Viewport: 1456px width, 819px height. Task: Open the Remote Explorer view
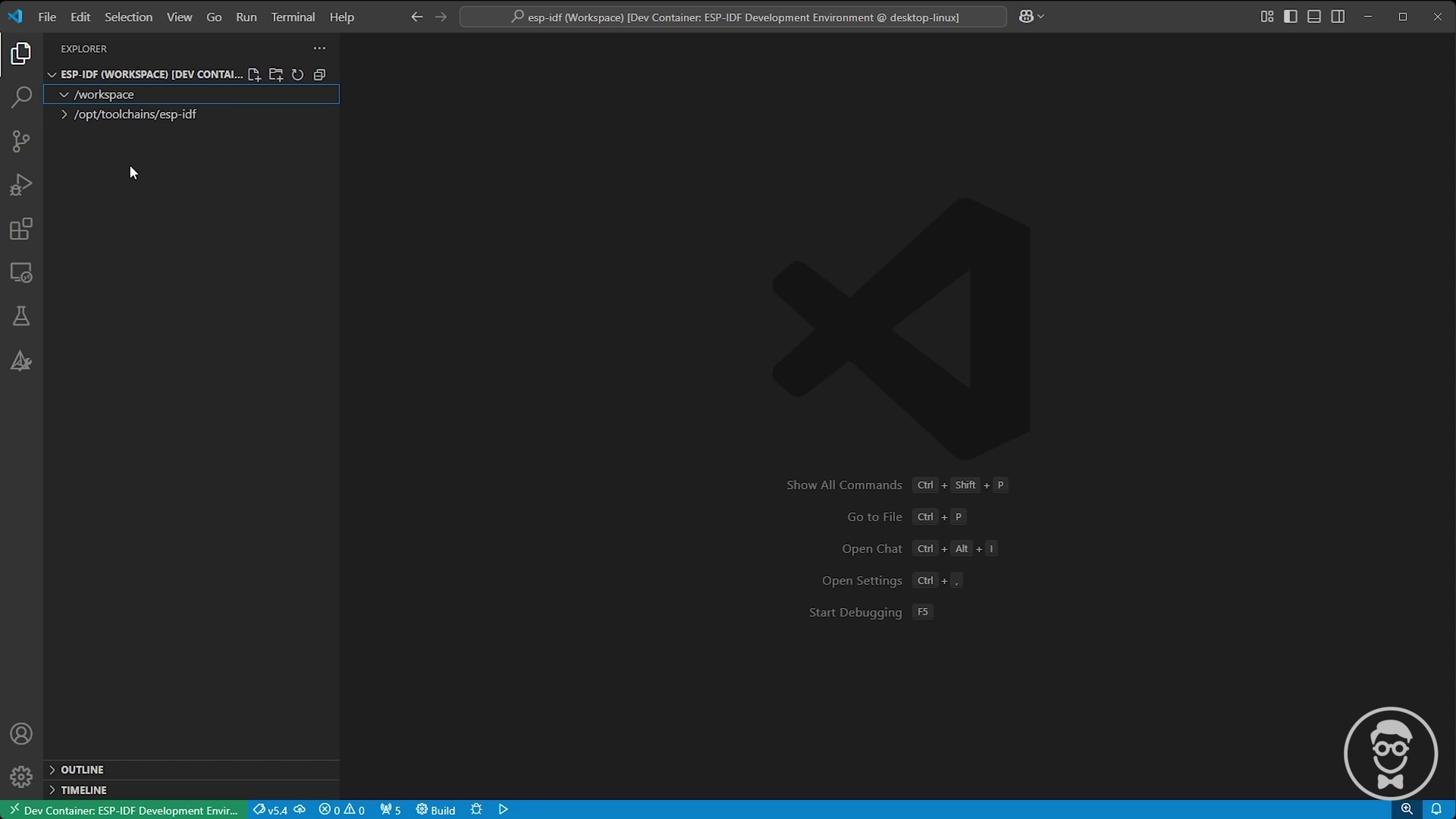click(x=21, y=273)
